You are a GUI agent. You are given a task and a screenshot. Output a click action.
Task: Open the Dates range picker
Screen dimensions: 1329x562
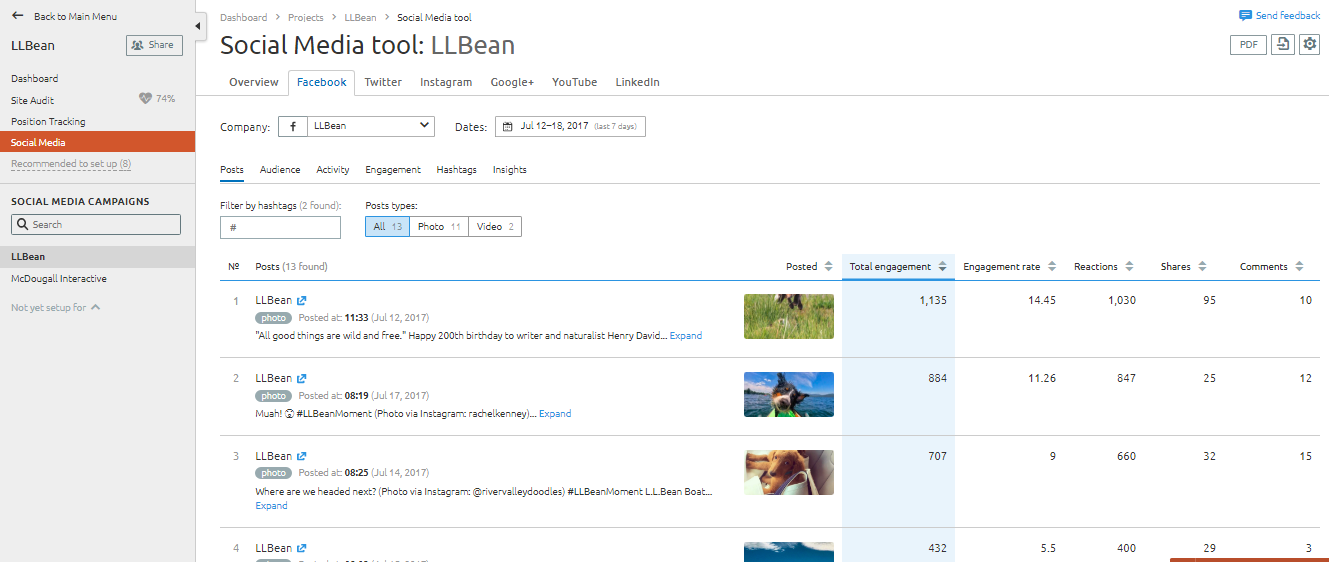570,126
